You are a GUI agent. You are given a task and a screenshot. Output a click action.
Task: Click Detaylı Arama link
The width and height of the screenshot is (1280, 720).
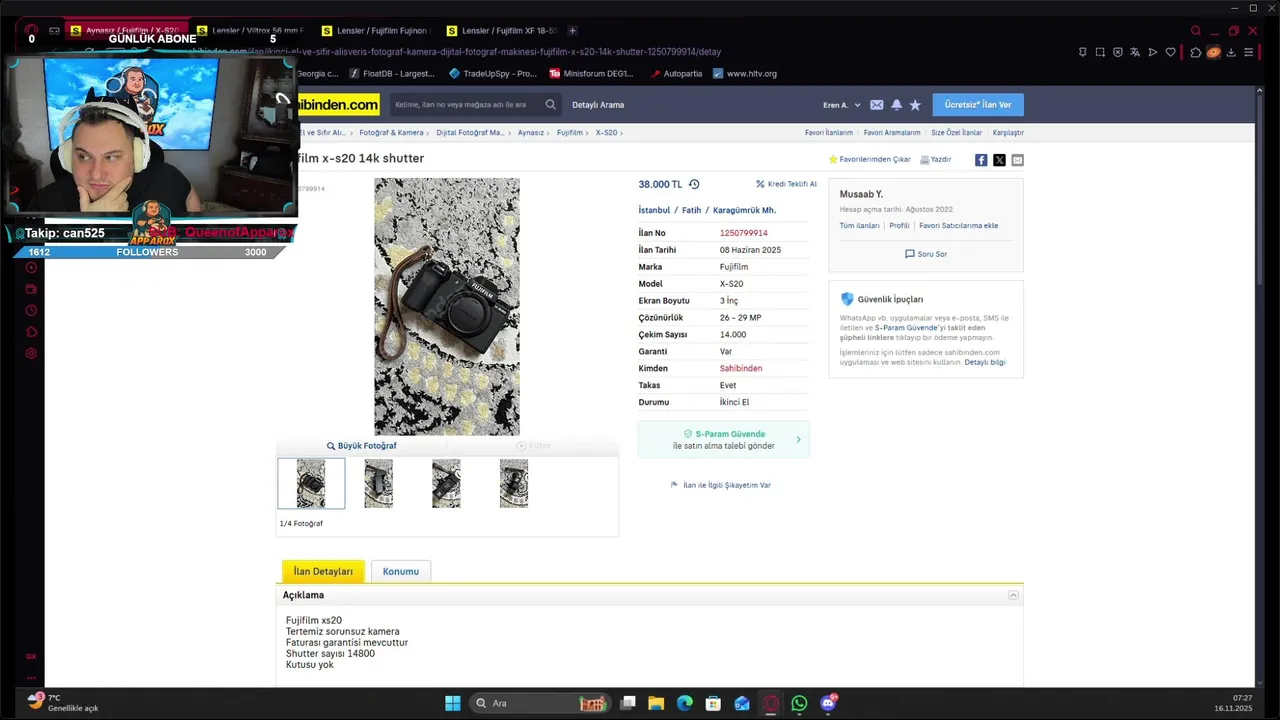pyautogui.click(x=598, y=105)
